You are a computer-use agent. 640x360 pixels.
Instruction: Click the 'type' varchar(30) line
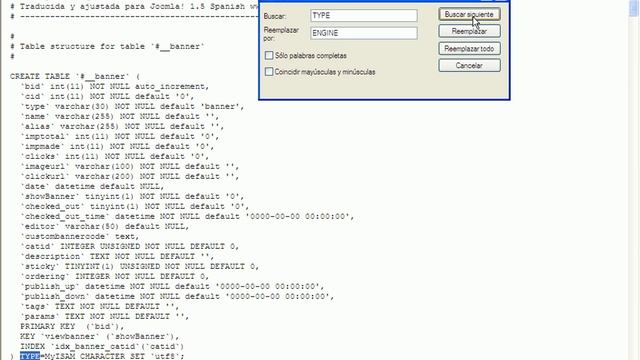coord(132,107)
